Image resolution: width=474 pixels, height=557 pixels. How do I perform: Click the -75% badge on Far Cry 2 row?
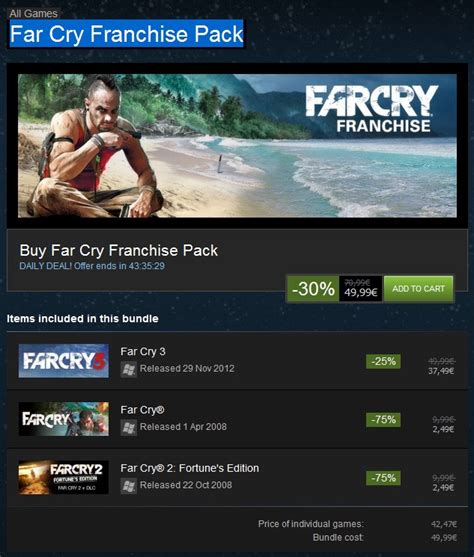point(383,478)
